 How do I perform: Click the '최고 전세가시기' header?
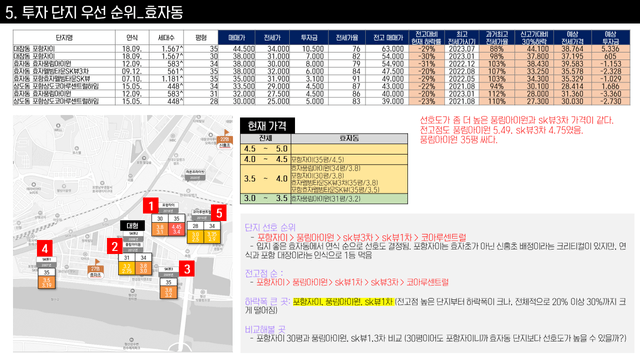point(462,38)
